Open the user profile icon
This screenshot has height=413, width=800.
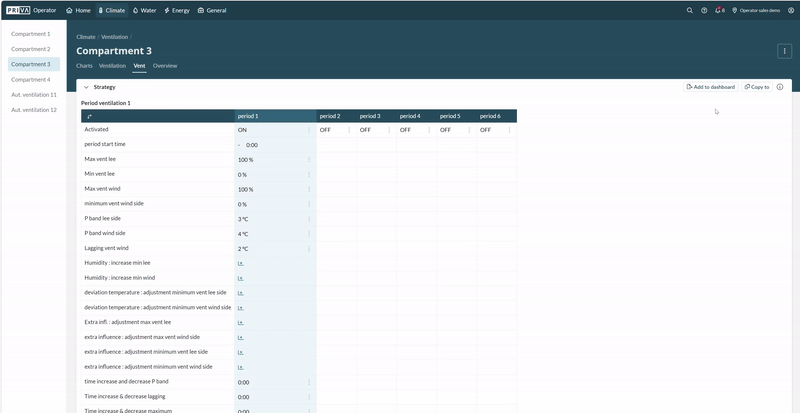tap(791, 10)
